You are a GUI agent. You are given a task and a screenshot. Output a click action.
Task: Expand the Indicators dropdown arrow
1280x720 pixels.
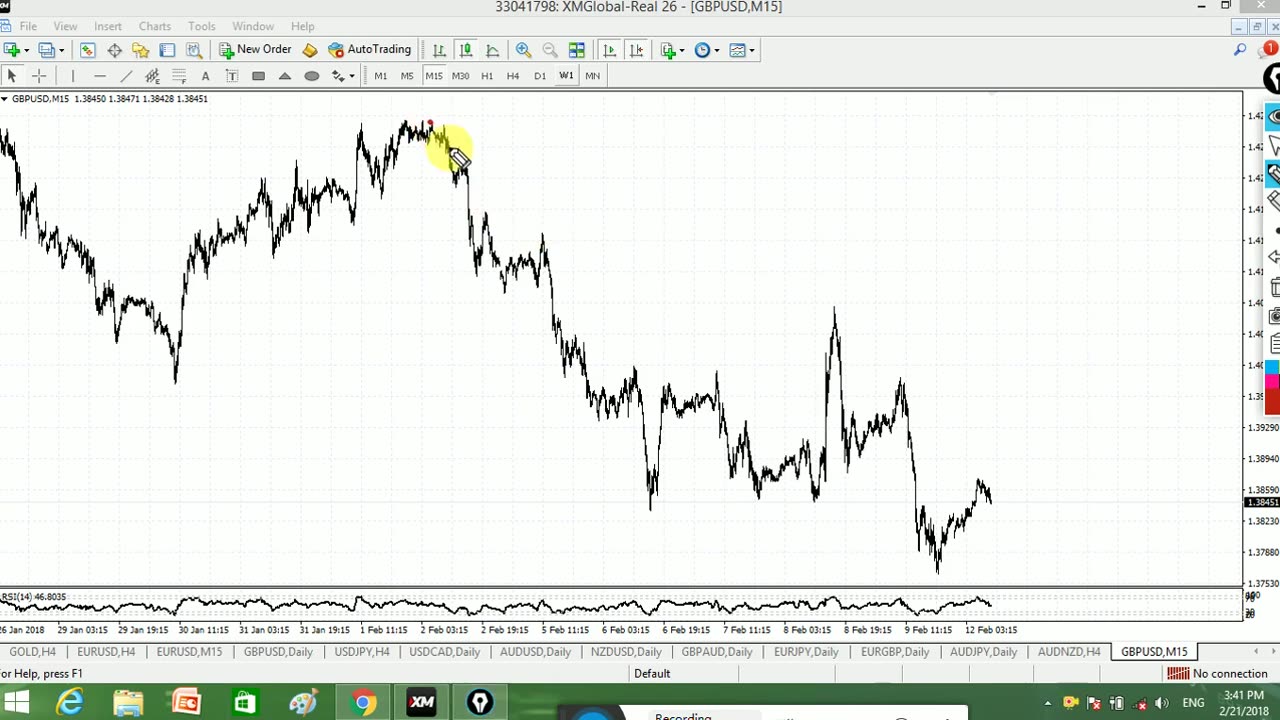pos(682,50)
